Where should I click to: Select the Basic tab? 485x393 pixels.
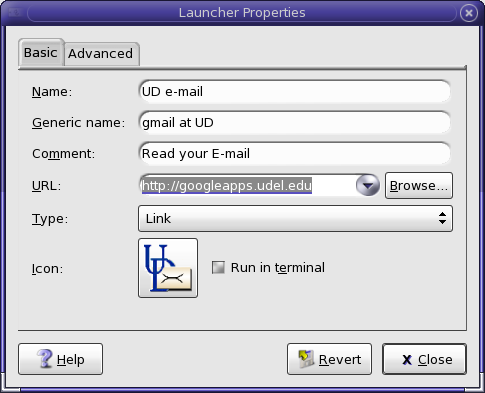point(41,53)
